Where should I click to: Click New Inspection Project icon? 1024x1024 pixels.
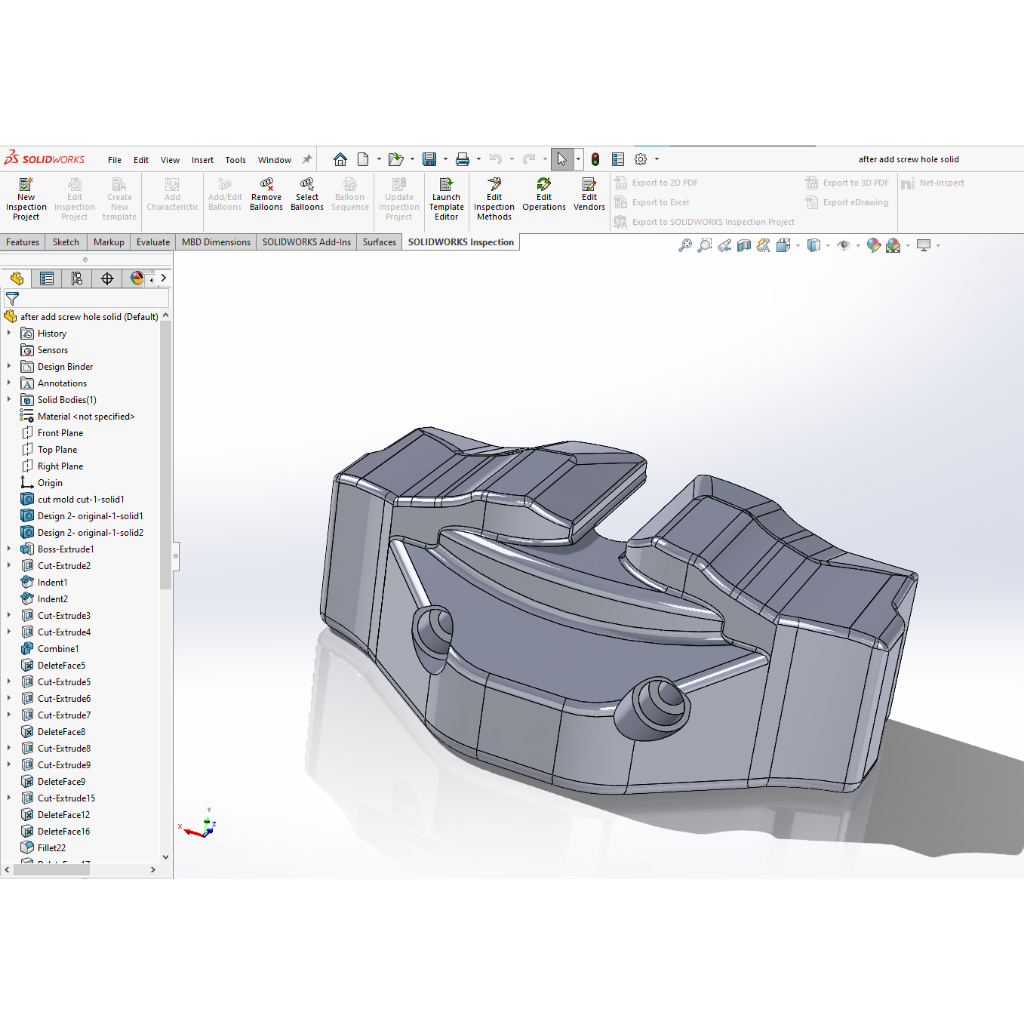26,199
